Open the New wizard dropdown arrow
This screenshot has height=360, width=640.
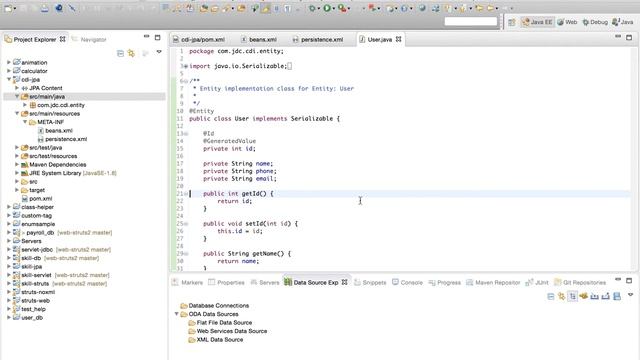coord(14,8)
